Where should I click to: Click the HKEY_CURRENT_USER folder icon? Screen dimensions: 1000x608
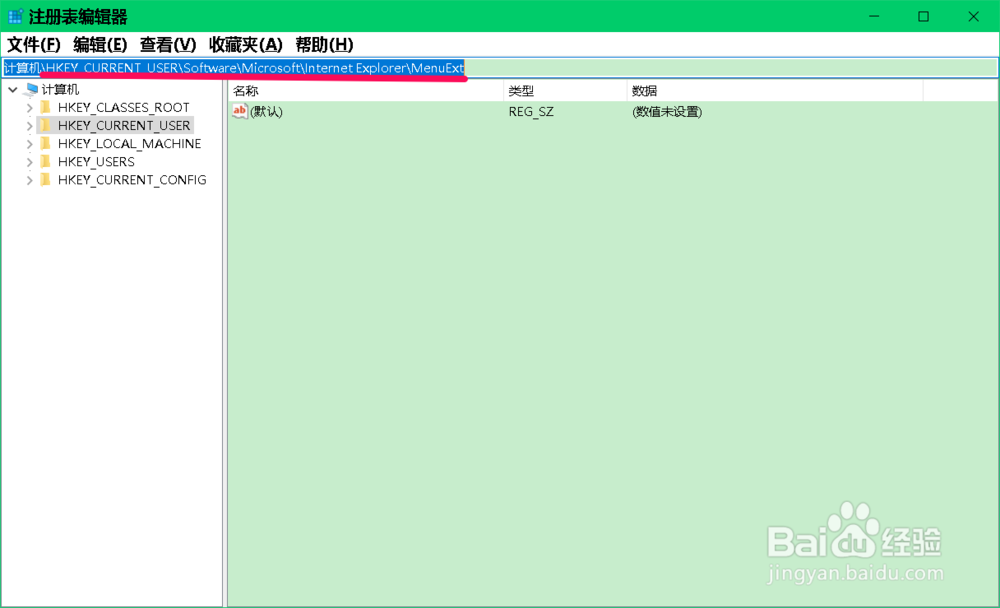[45, 125]
